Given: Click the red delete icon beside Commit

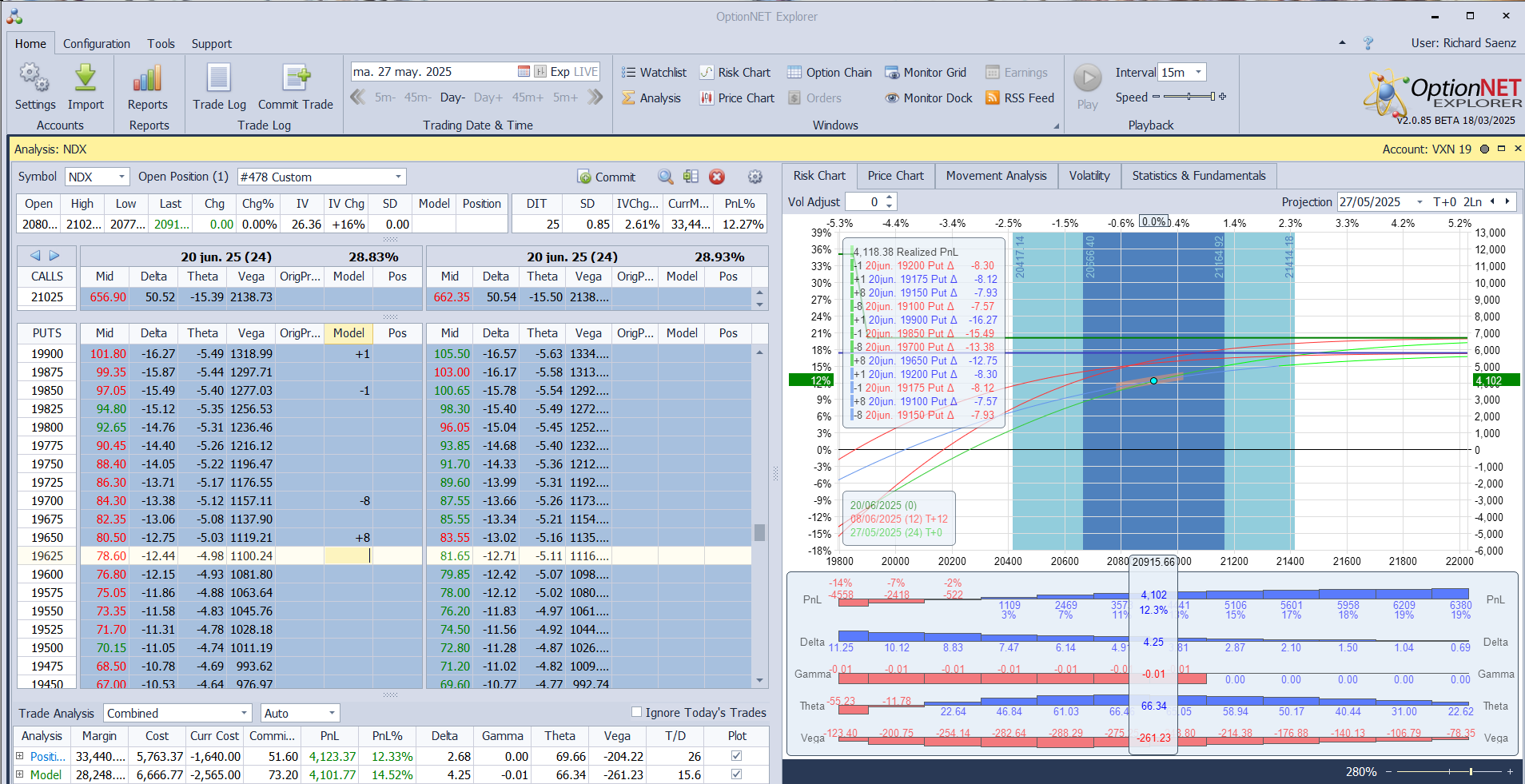Looking at the screenshot, I should pos(717,177).
